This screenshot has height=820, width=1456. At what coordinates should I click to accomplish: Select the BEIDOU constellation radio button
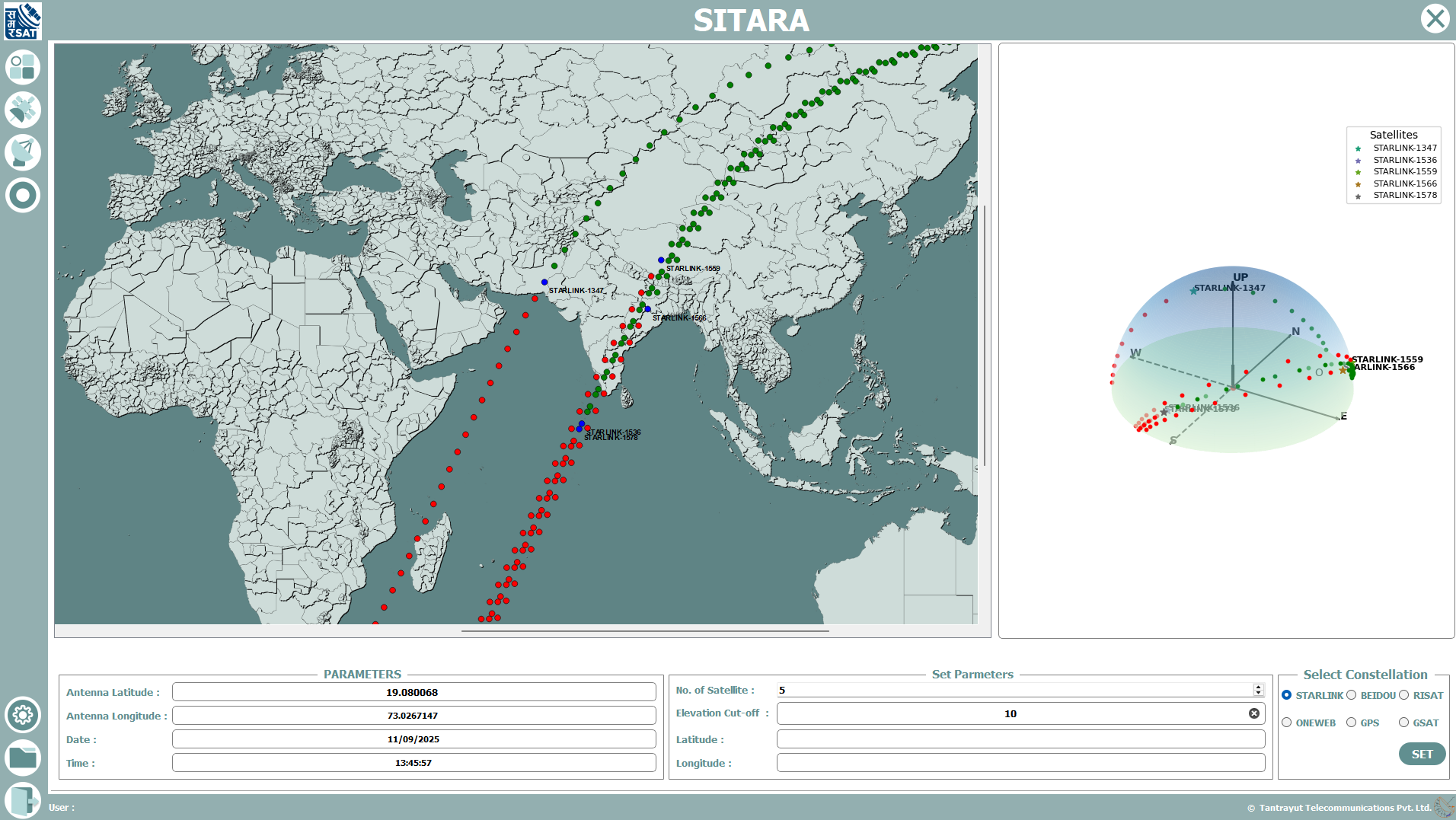tap(1351, 695)
